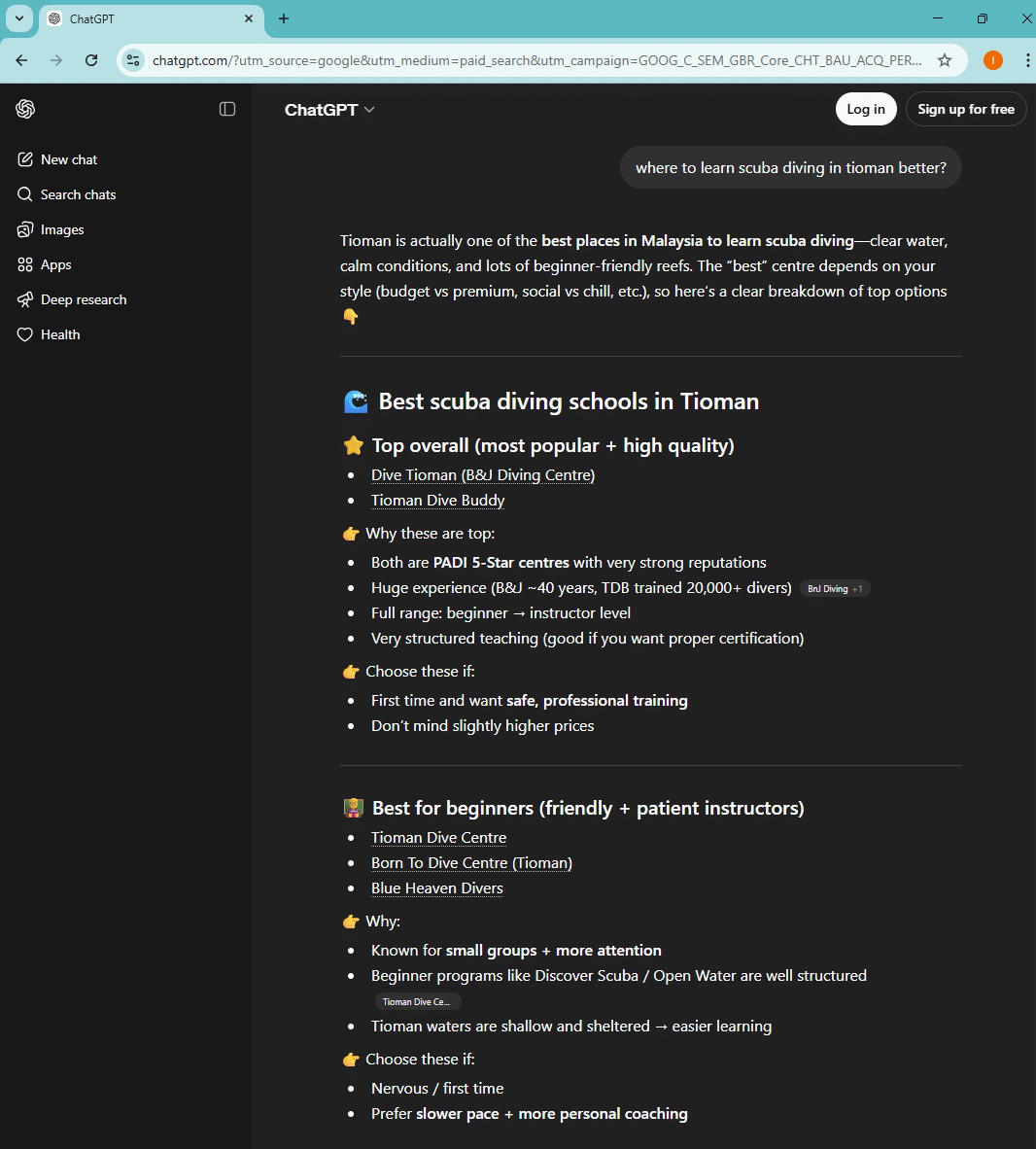Screen dimensions: 1036x1149
Task: Open Dive Tioman (B&J Diving Centre) link
Action: click(x=483, y=474)
